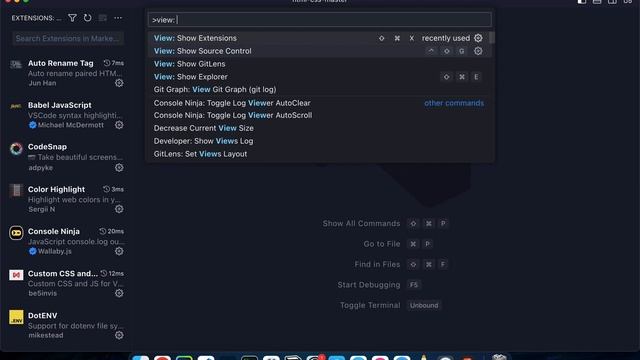The width and height of the screenshot is (640, 360).
Task: Open Color Highlight extension icon
Action: click(x=16, y=190)
